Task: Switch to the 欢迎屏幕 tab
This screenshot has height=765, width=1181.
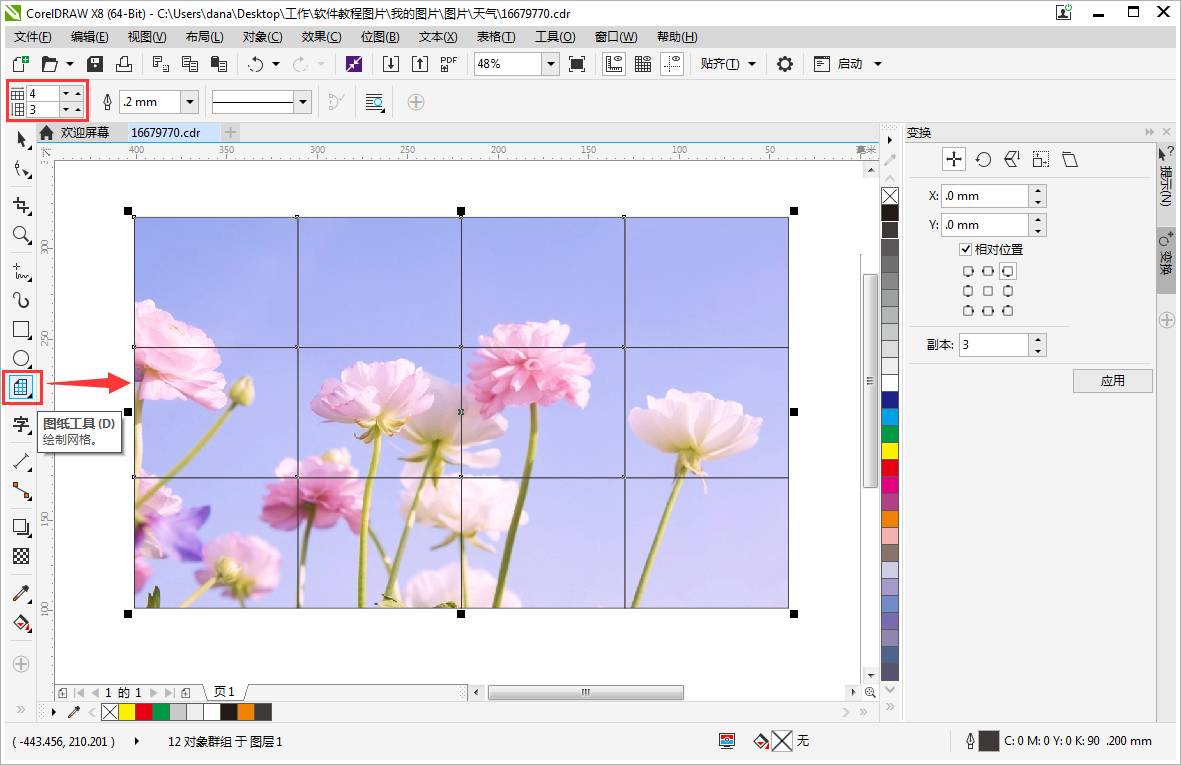Action: (x=84, y=133)
